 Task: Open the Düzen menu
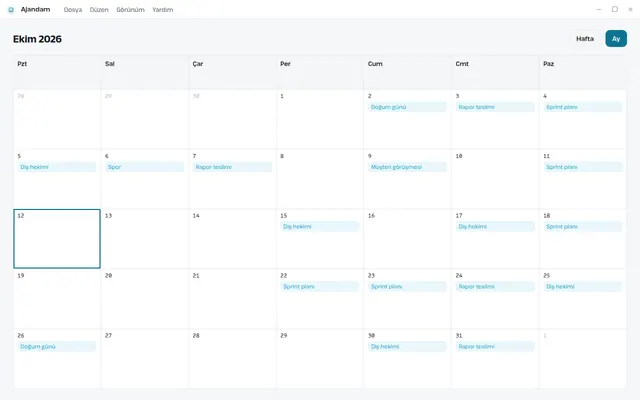coord(99,10)
